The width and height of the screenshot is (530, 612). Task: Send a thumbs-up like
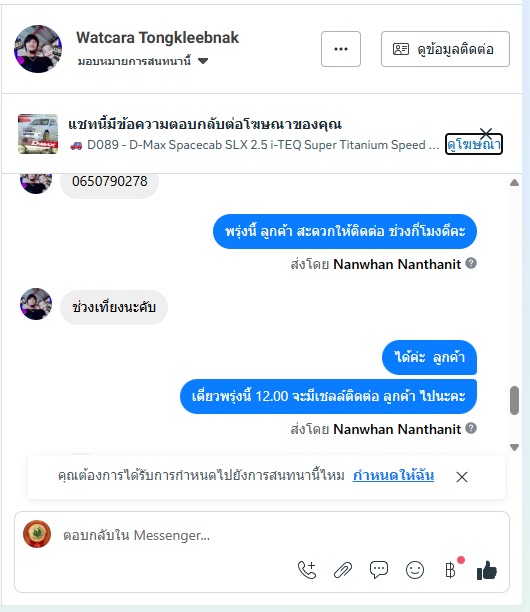[x=487, y=571]
